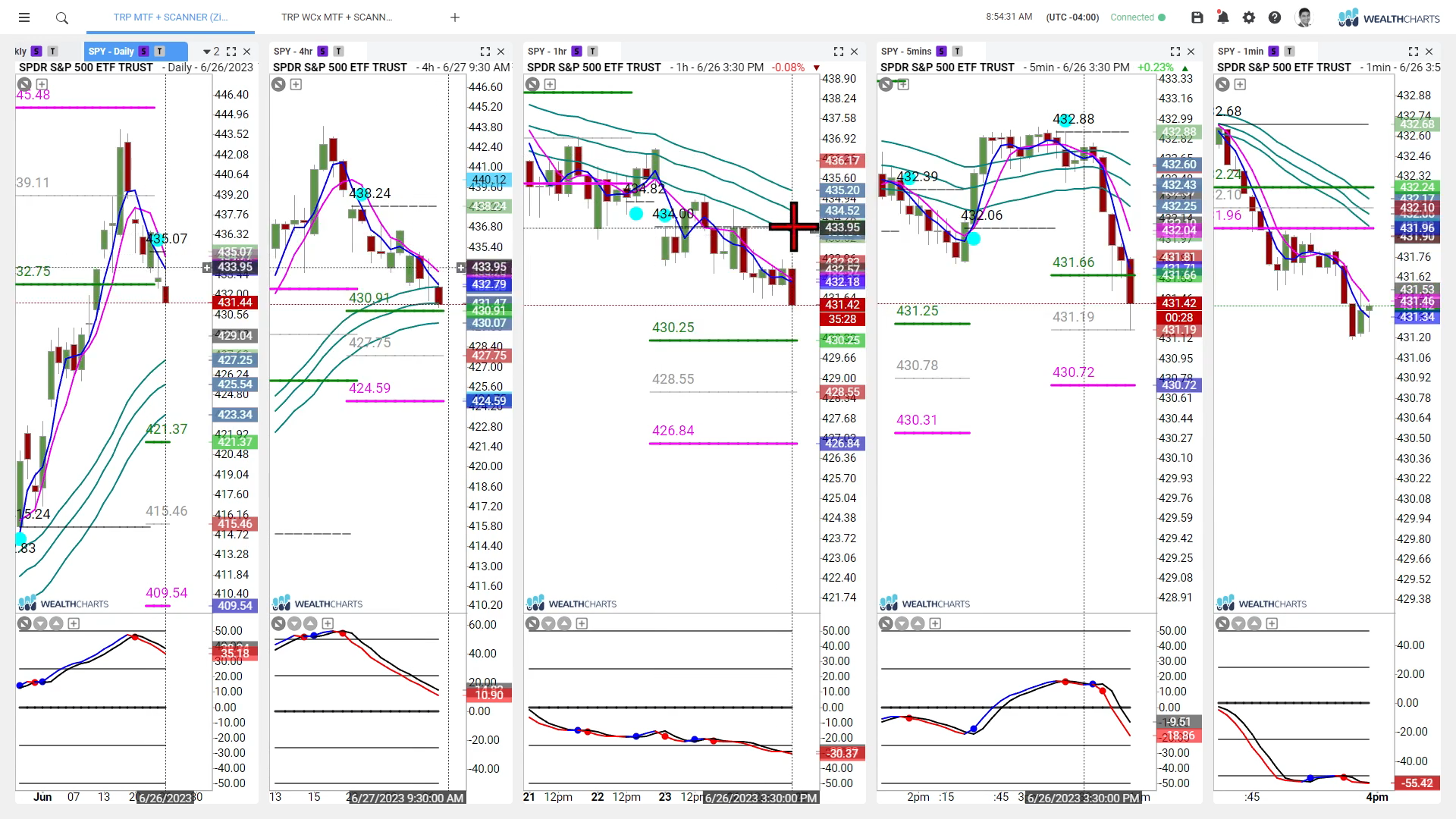Viewport: 1456px width, 819px height.
Task: Open the hamburger main menu
Action: pyautogui.click(x=24, y=17)
